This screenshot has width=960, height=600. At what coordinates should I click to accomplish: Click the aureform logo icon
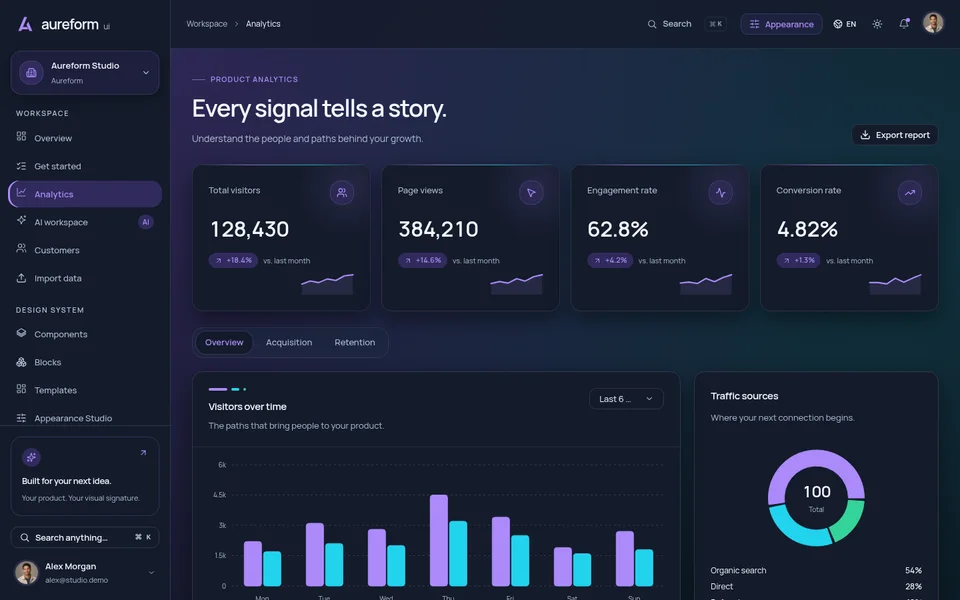(25, 24)
